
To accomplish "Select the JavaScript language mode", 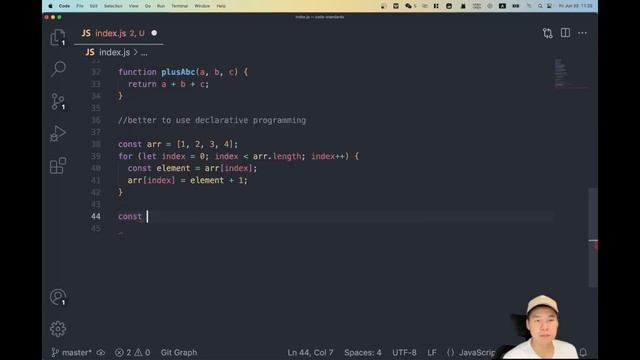I will tap(471, 352).
